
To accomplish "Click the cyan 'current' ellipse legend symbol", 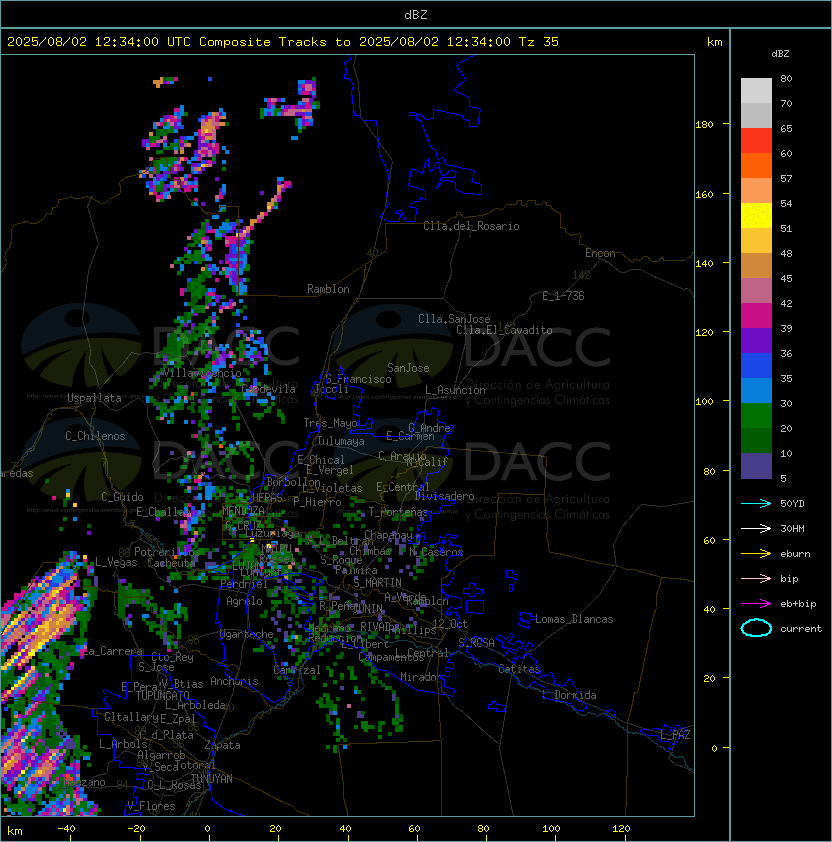I will pyautogui.click(x=756, y=628).
